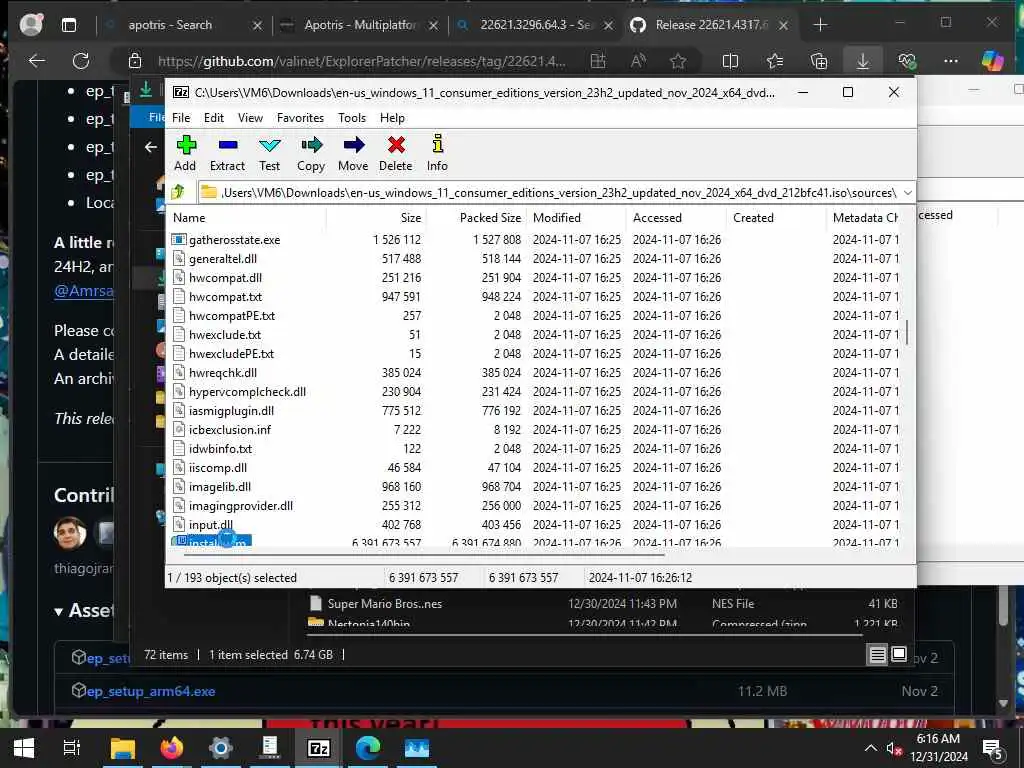Select iasmigplugin.dll in the file list
The image size is (1024, 768).
231,410
